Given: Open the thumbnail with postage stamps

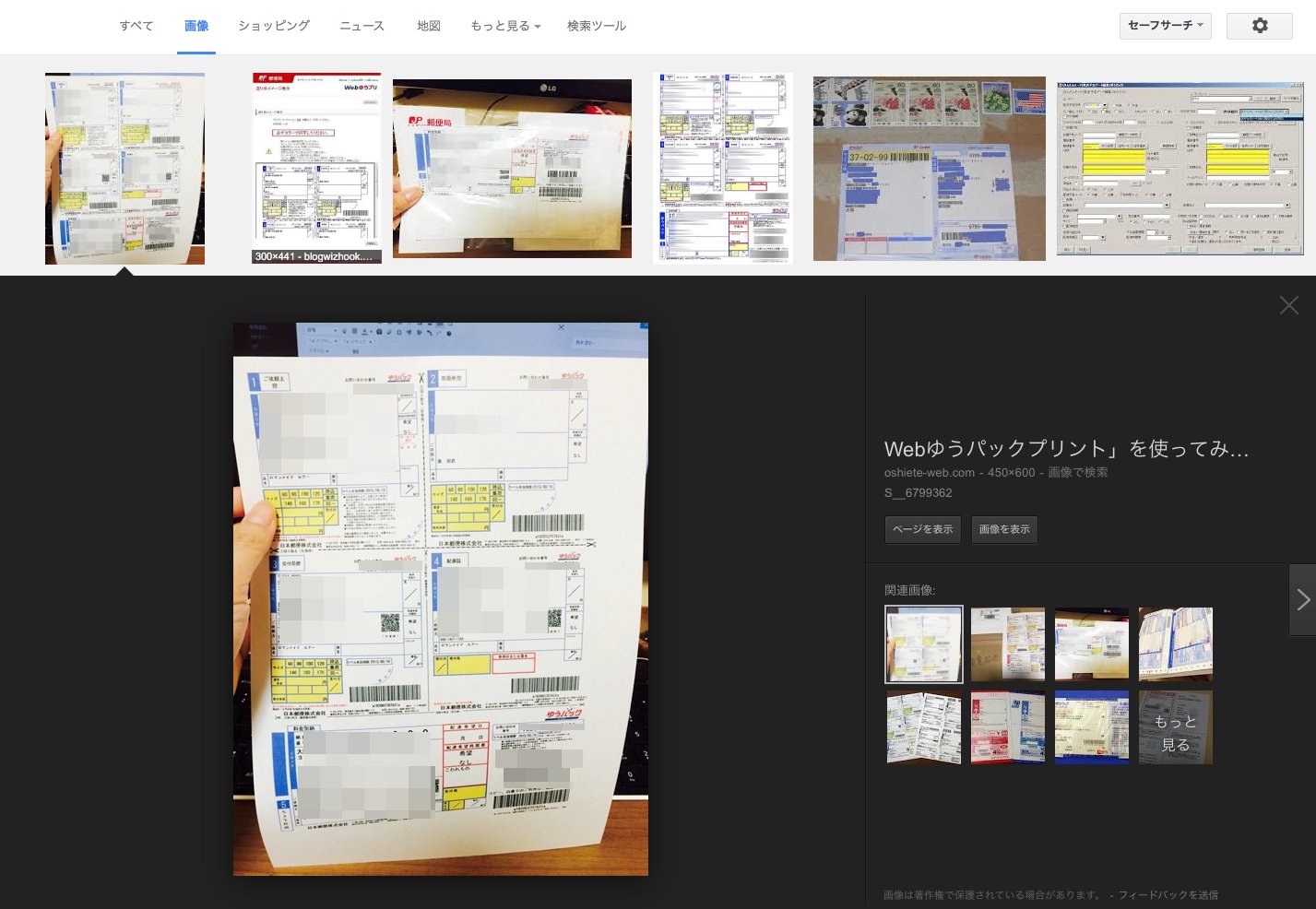Looking at the screenshot, I should coord(930,169).
